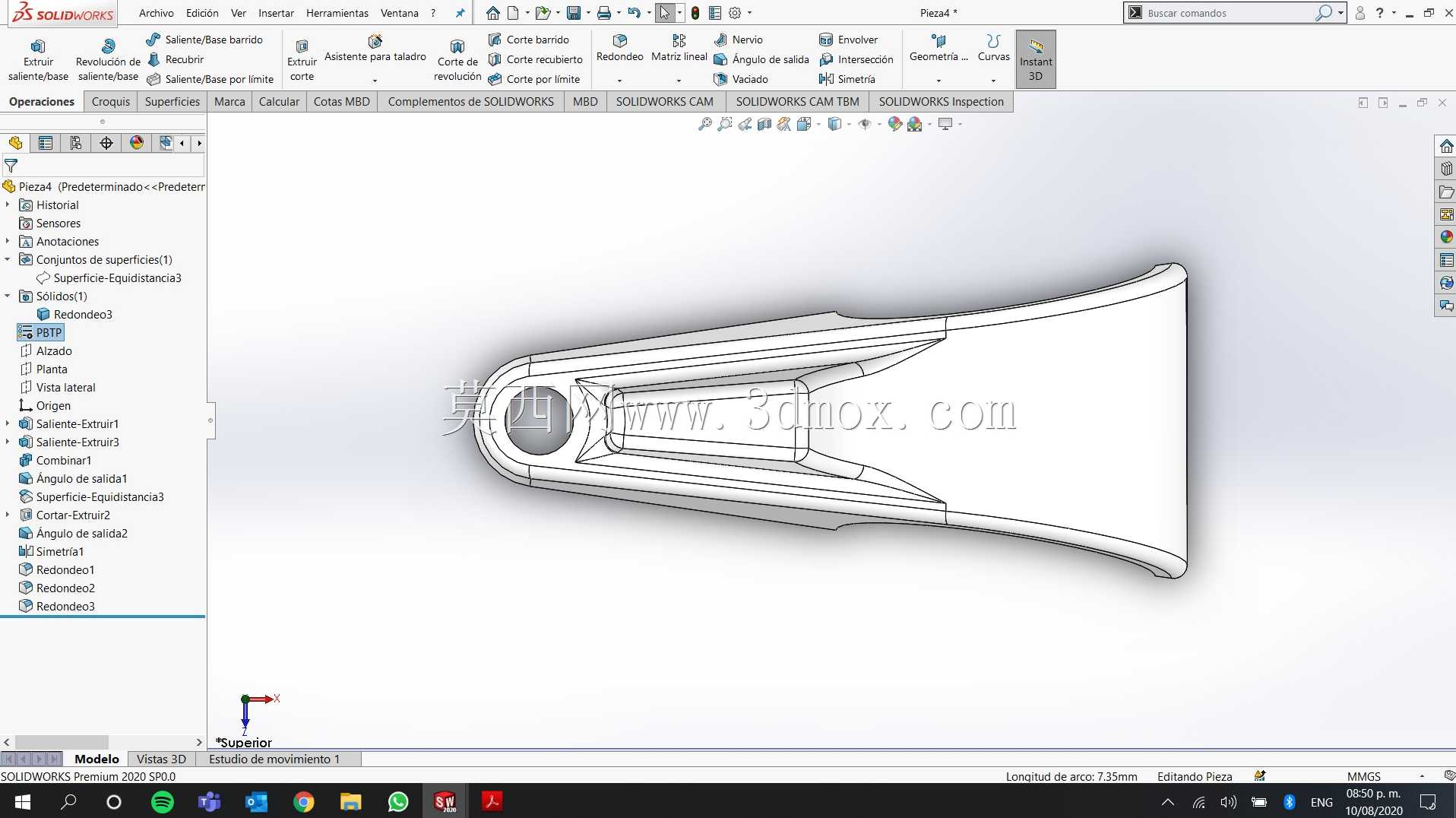Viewport: 1456px width, 818px height.
Task: Select Alzado plane in tree
Action: click(x=46, y=350)
